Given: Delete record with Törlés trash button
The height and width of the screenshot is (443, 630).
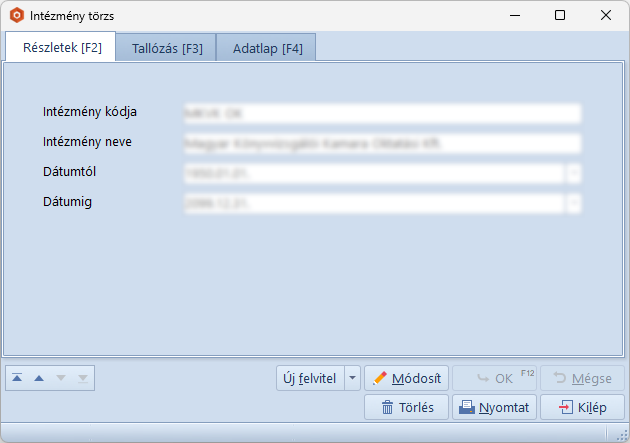Looking at the screenshot, I should click(406, 407).
